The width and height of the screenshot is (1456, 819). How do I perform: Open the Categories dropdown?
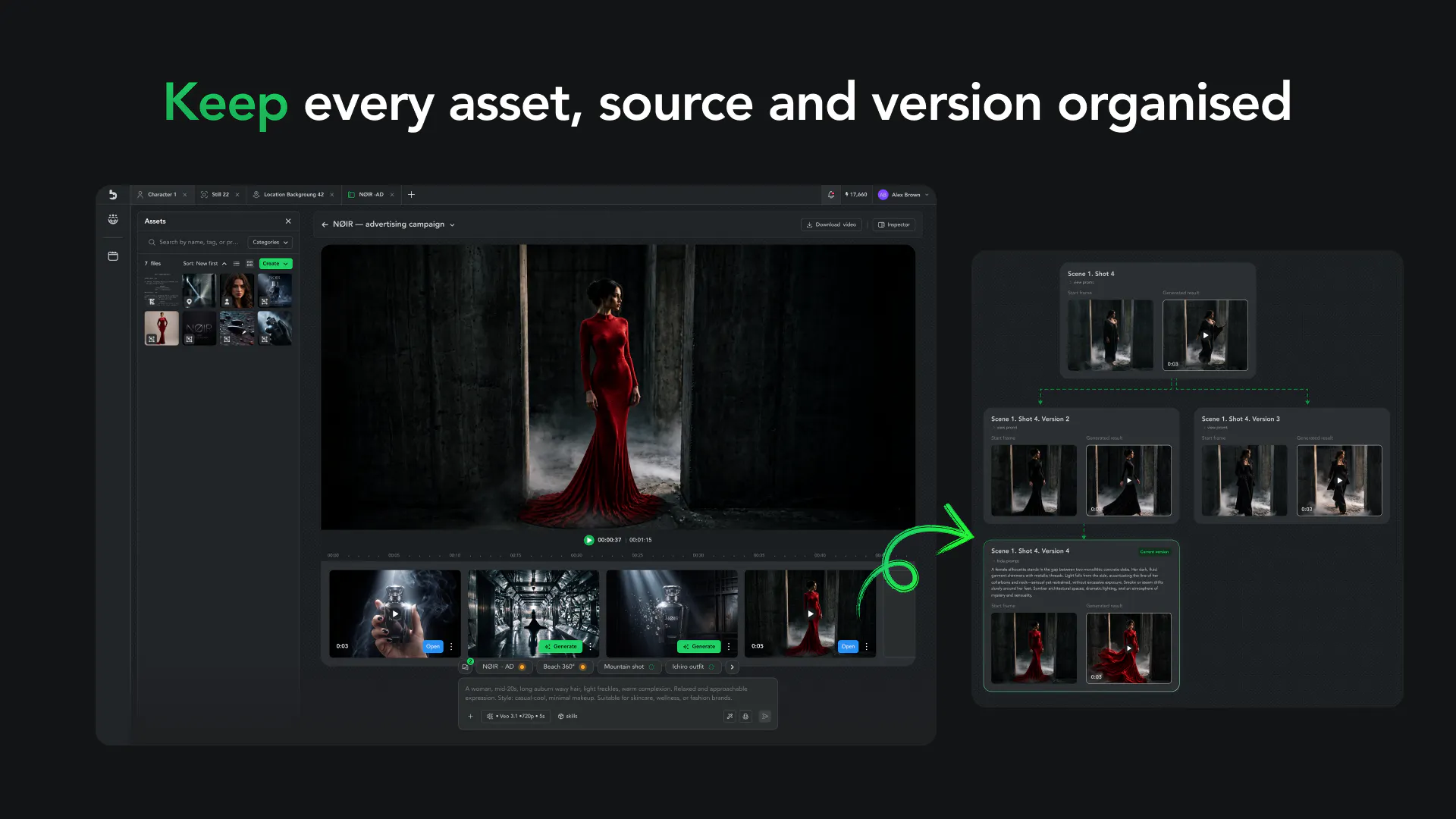(270, 243)
